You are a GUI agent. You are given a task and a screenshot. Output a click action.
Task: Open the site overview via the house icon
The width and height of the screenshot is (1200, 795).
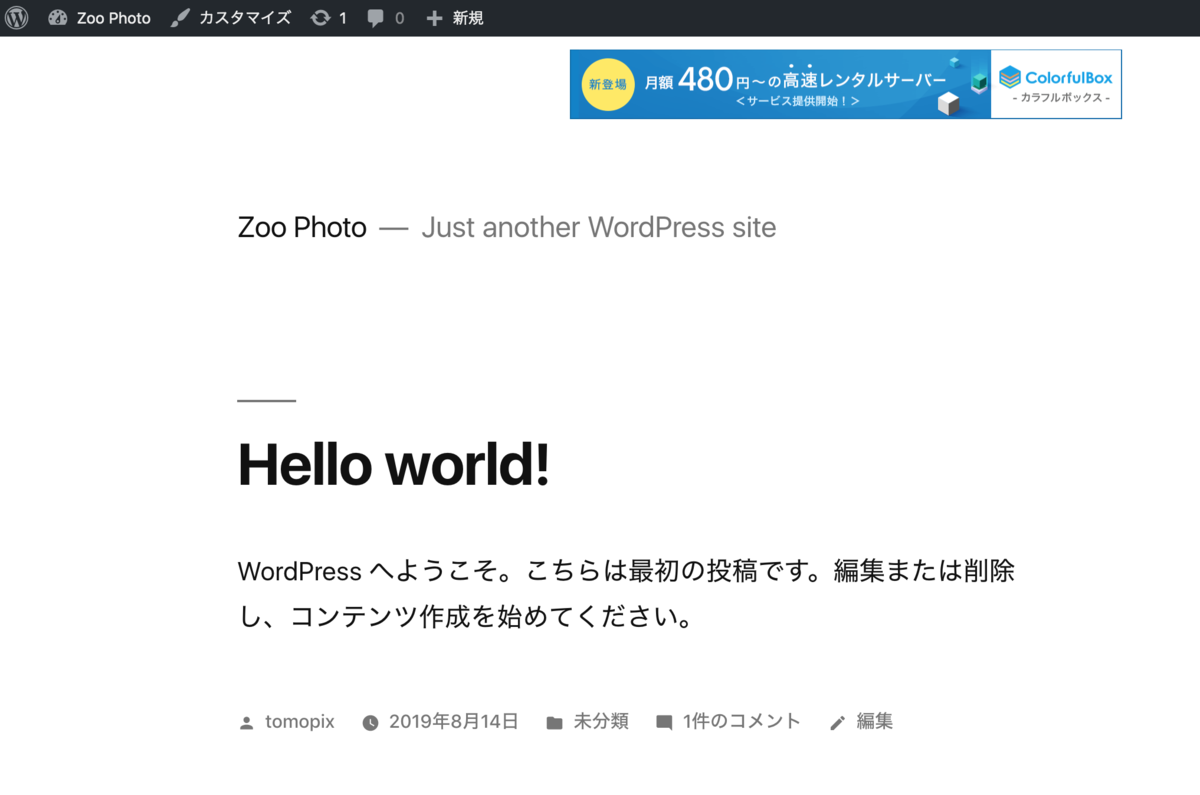58,17
